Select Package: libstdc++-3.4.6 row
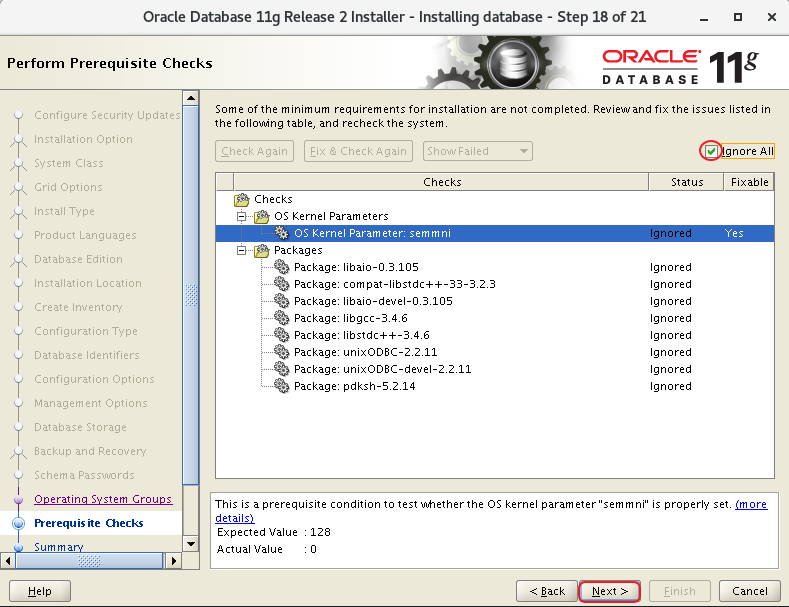789x607 pixels. [495, 335]
